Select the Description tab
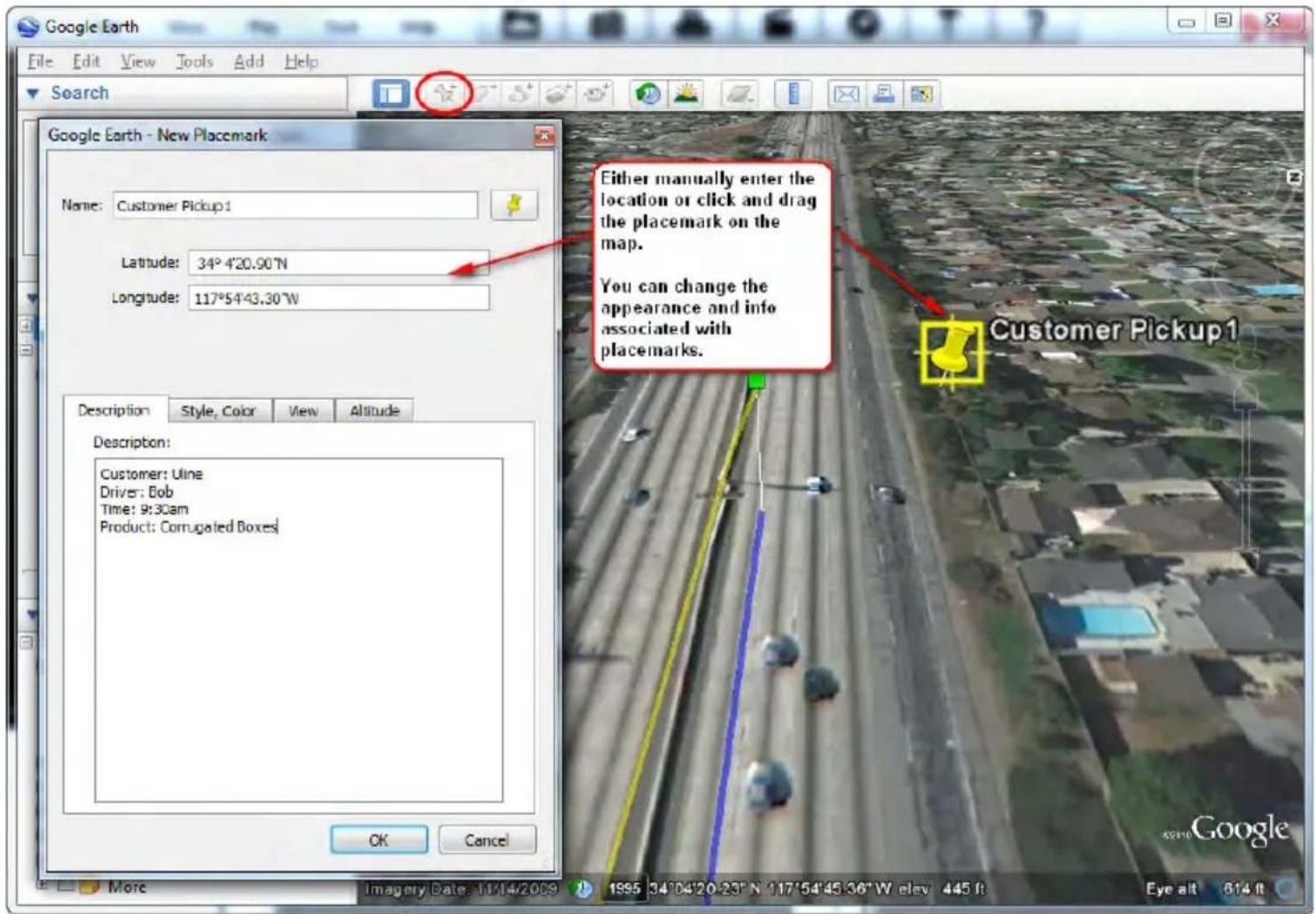This screenshot has width=1316, height=914. coord(114,410)
